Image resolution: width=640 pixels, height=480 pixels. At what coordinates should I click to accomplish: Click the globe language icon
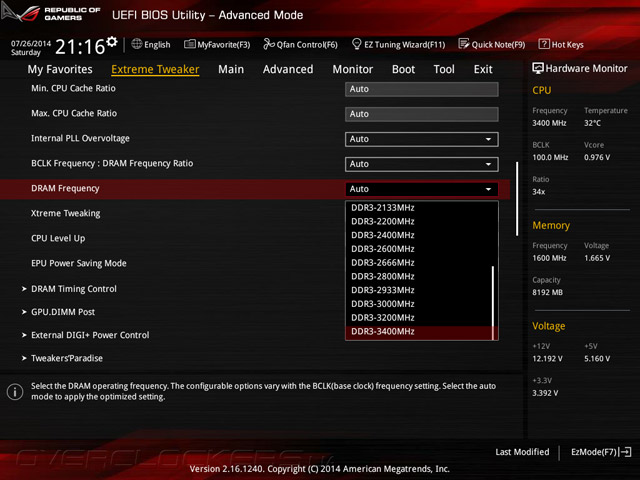(x=137, y=44)
